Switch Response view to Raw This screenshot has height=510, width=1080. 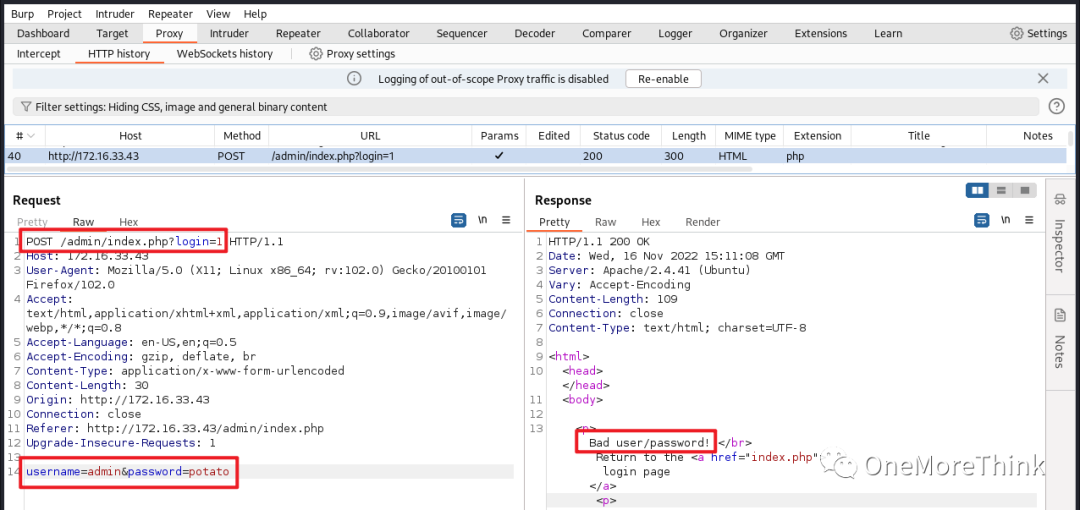[x=605, y=222]
